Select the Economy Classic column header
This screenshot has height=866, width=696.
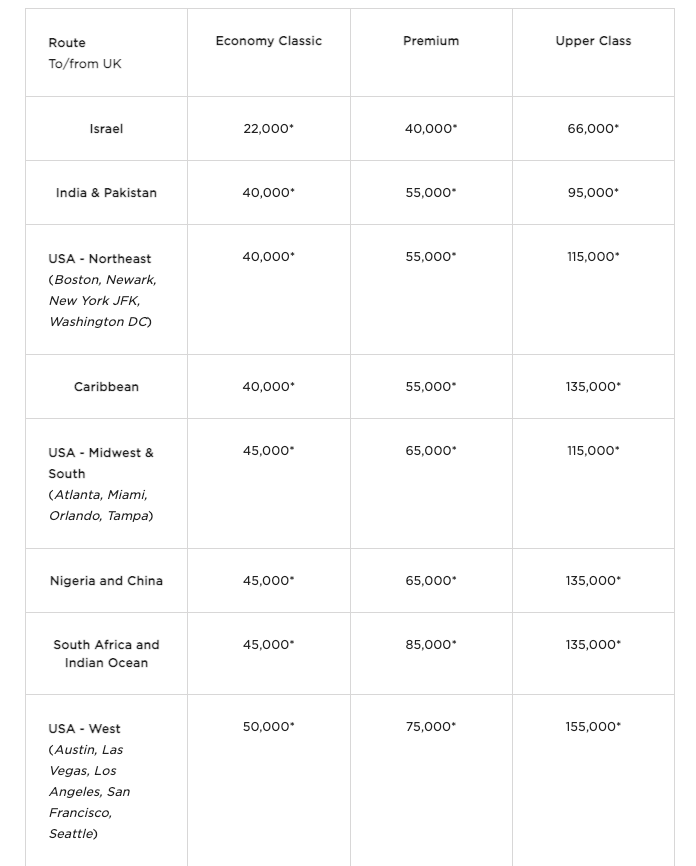tap(268, 41)
